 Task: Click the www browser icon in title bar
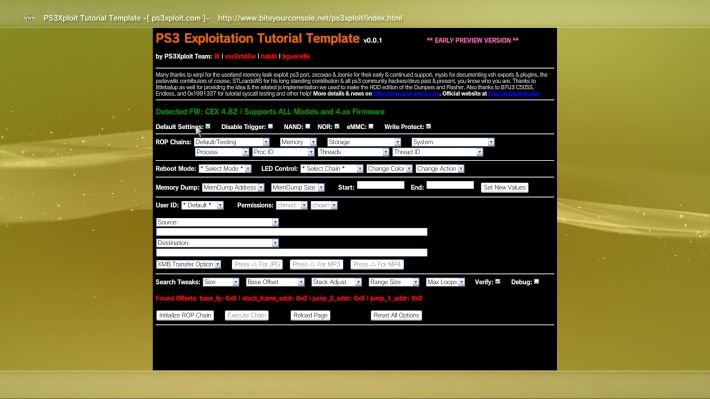tap(29, 18)
